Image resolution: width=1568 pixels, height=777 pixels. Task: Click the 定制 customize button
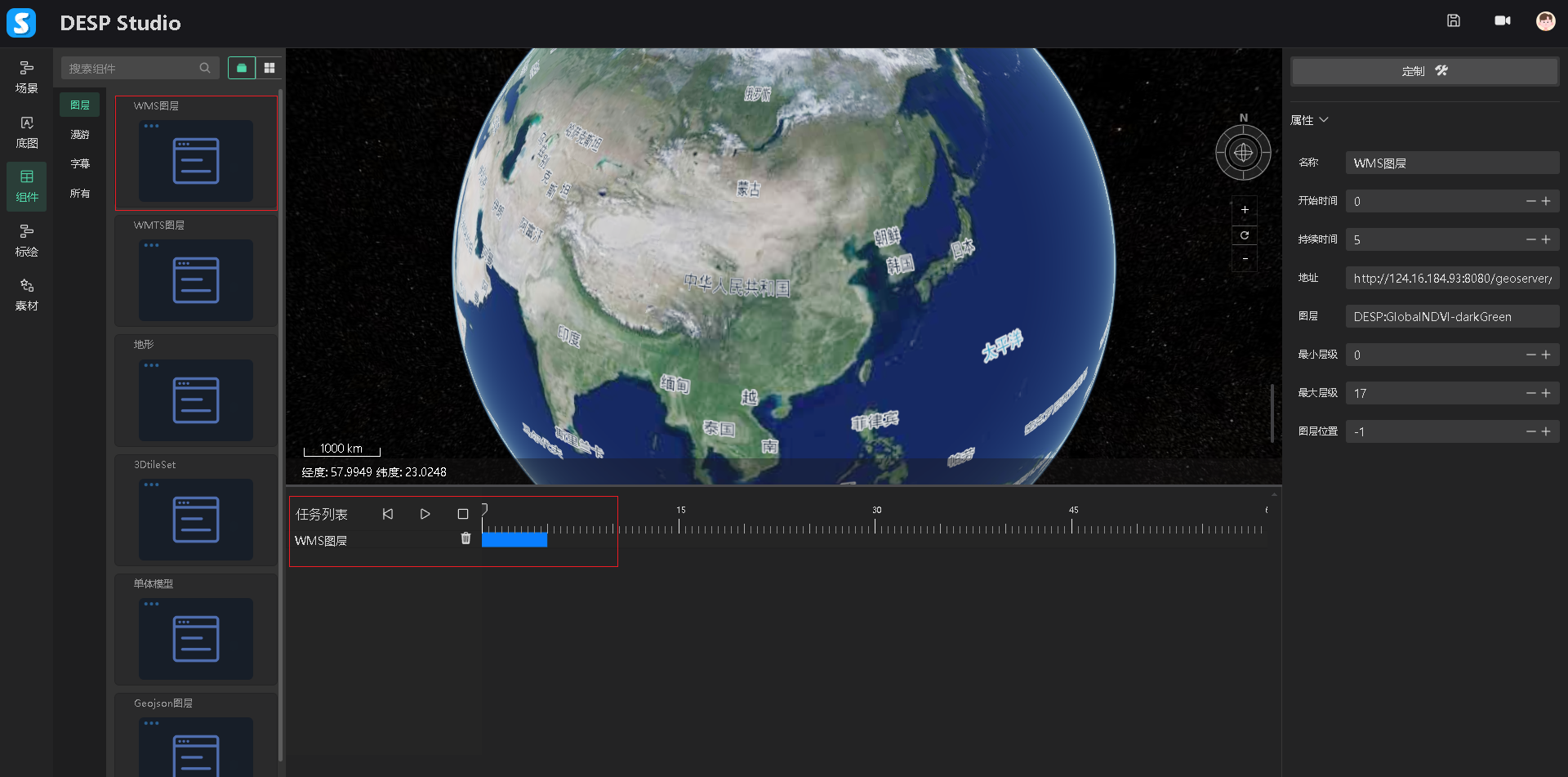(x=1424, y=71)
